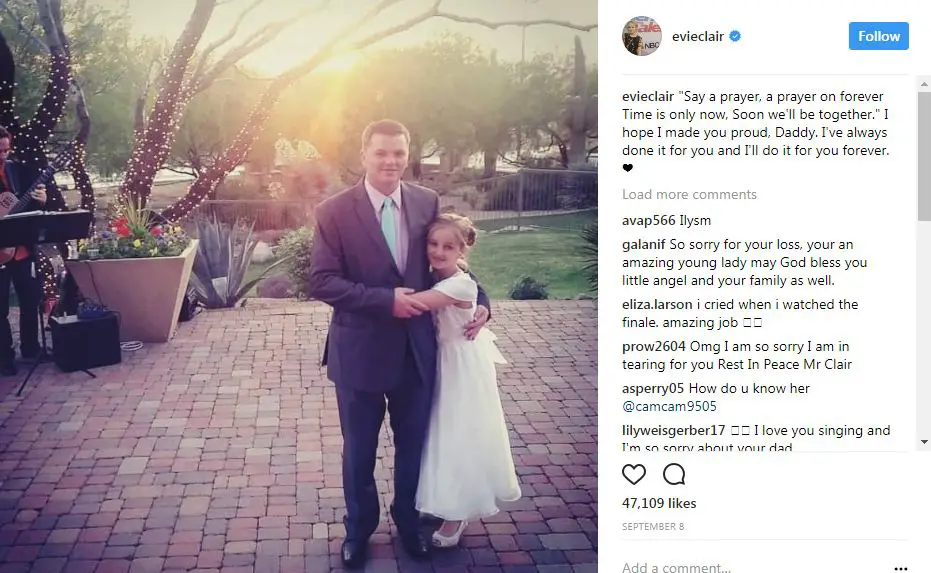The image size is (931, 573).
Task: Load more comments on the post
Action: (689, 194)
